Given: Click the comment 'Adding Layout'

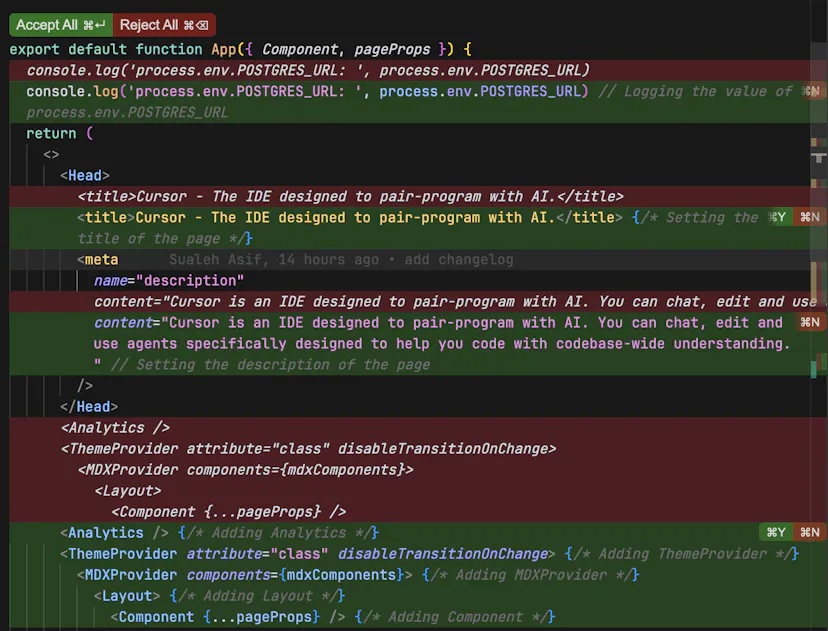Looking at the screenshot, I should (258, 596).
